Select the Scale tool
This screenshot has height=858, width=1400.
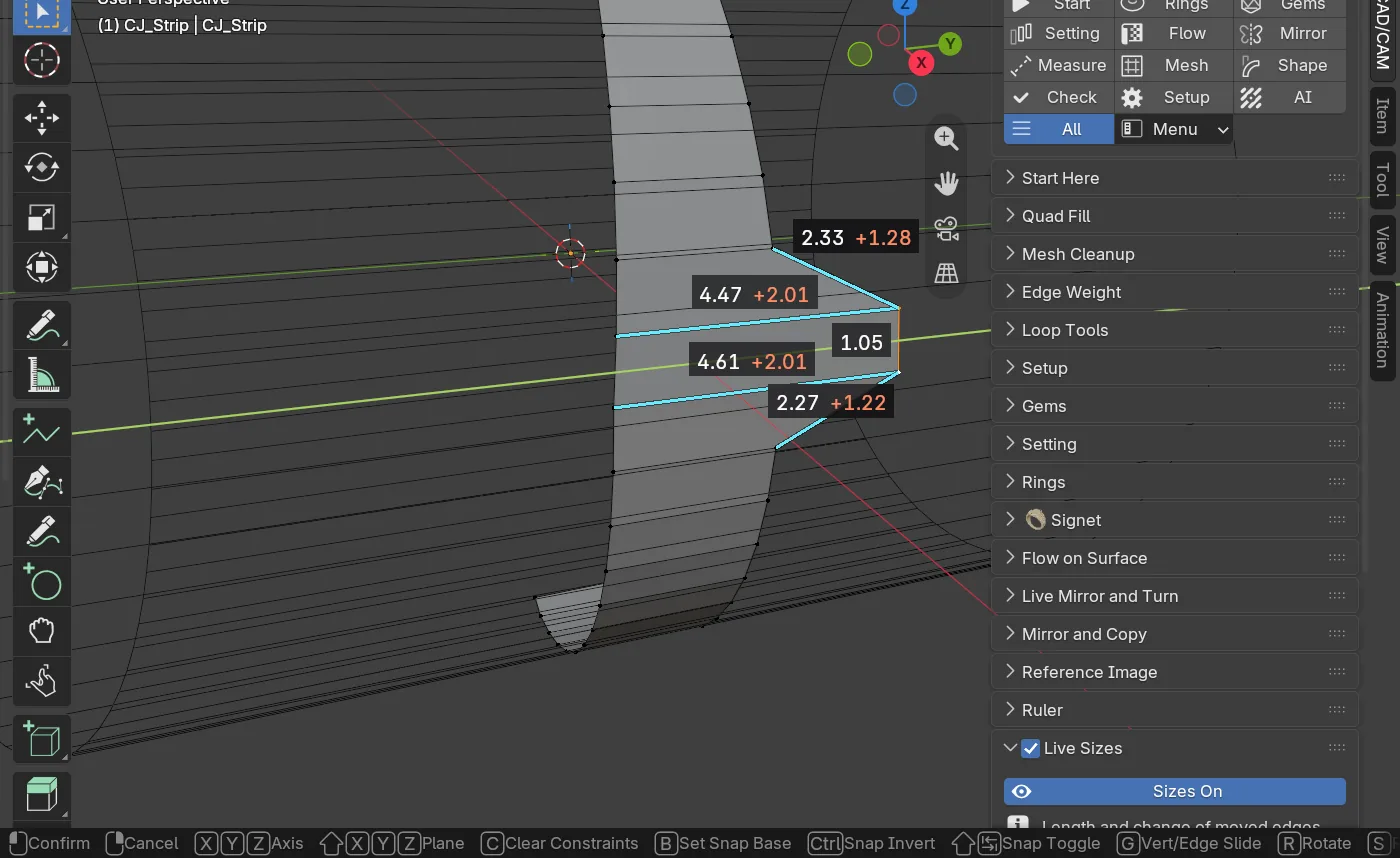pos(41,217)
